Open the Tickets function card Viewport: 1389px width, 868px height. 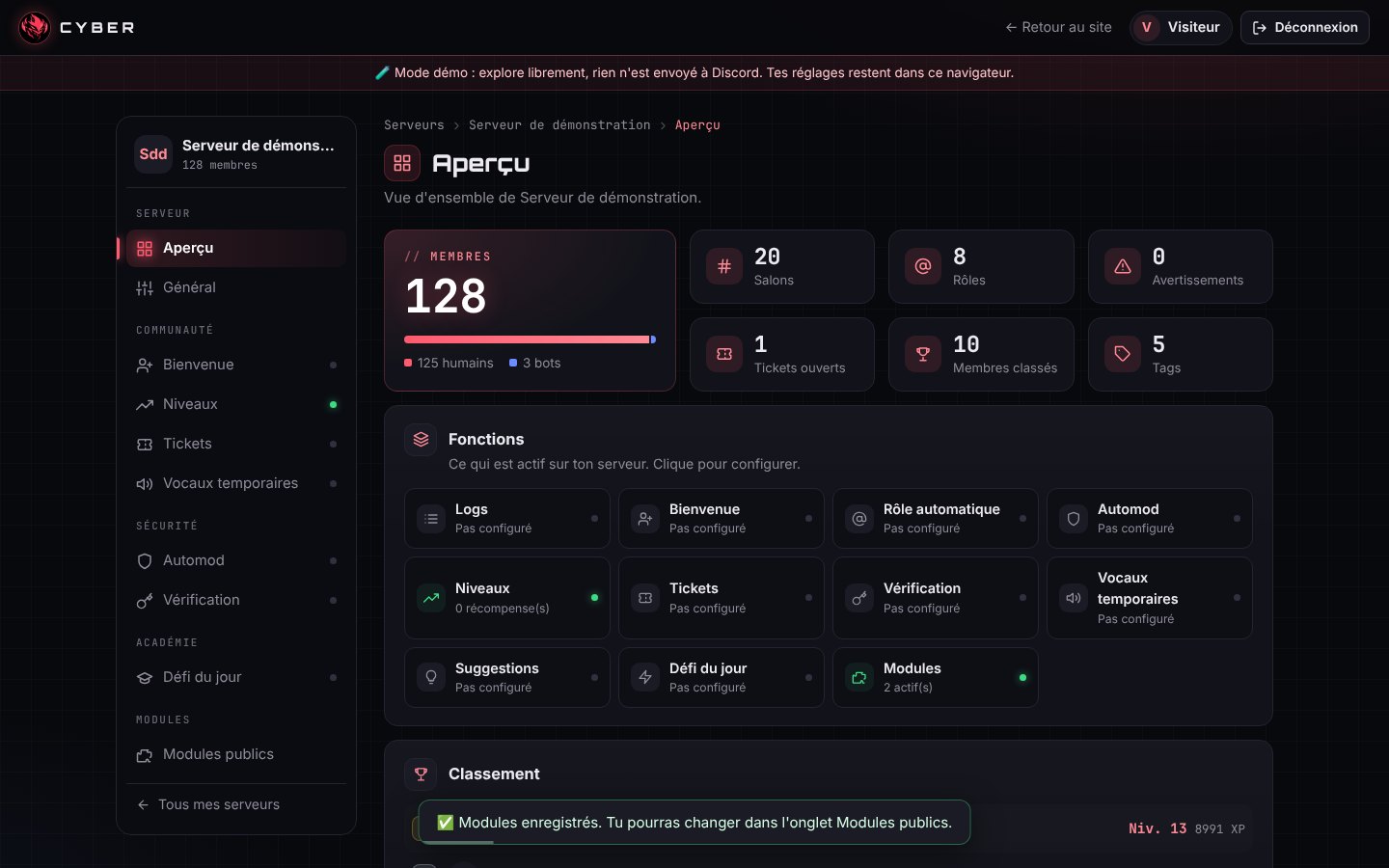pyautogui.click(x=722, y=598)
